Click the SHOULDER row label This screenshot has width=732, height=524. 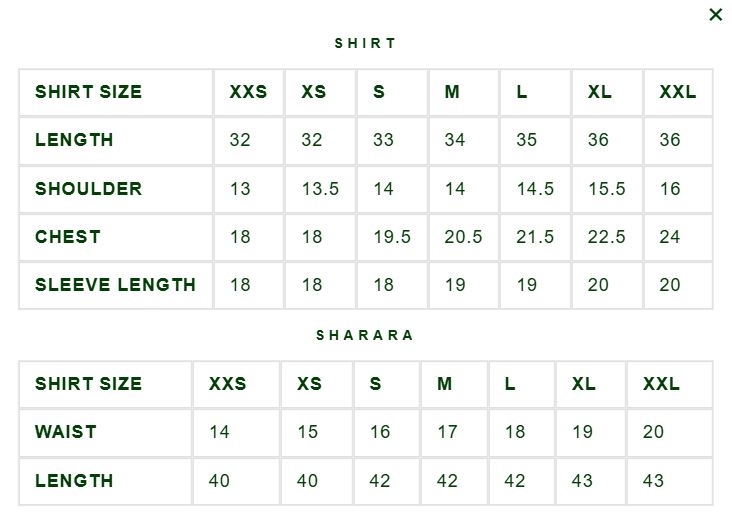pos(88,189)
